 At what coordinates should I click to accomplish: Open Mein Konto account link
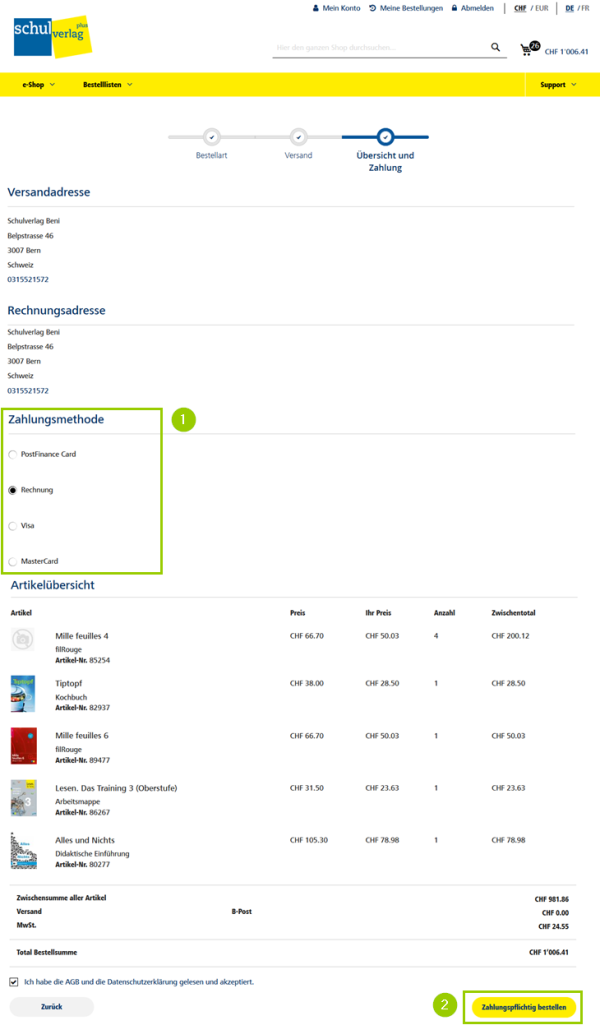click(x=336, y=8)
